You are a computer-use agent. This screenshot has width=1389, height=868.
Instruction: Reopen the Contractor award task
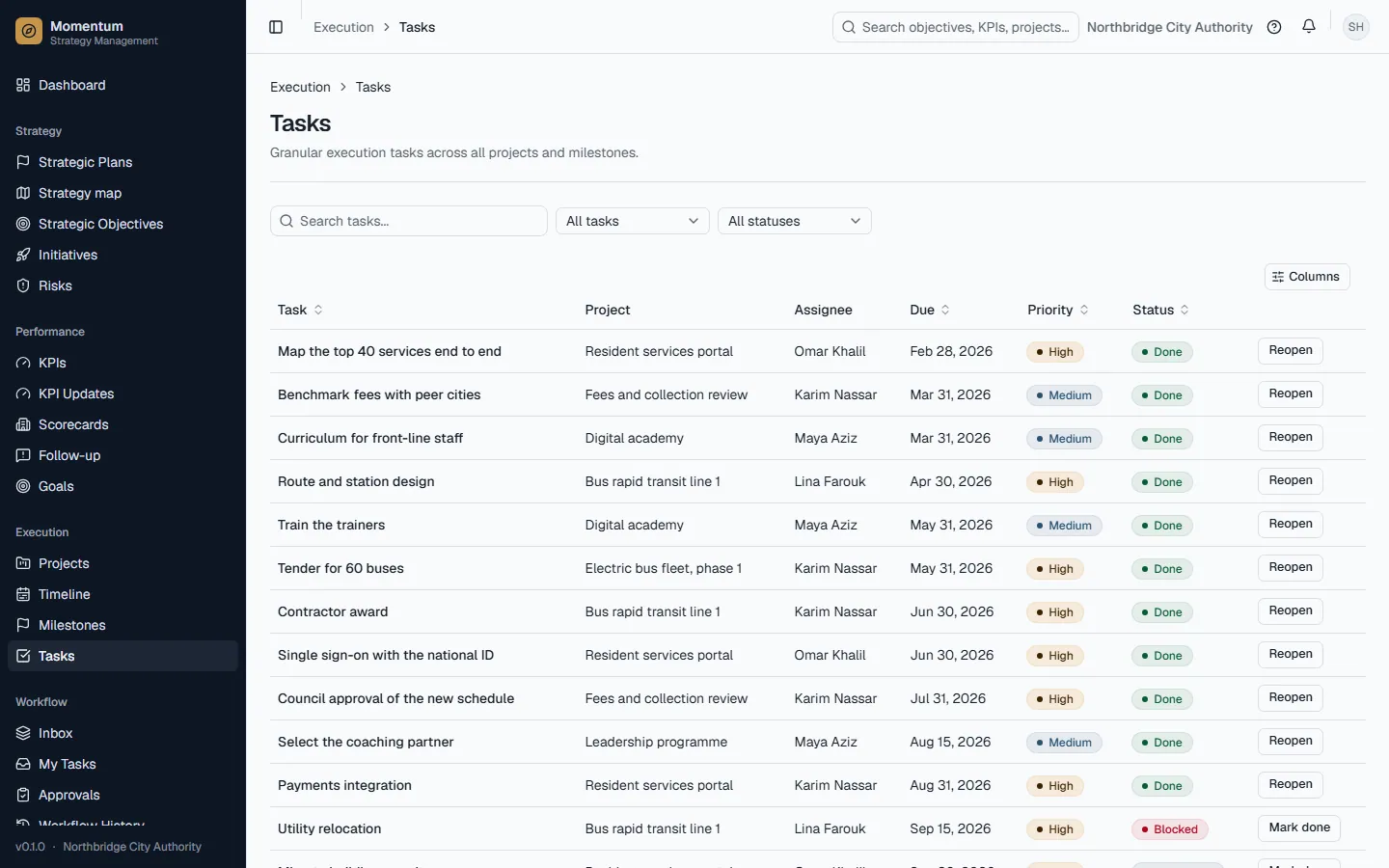1291,610
